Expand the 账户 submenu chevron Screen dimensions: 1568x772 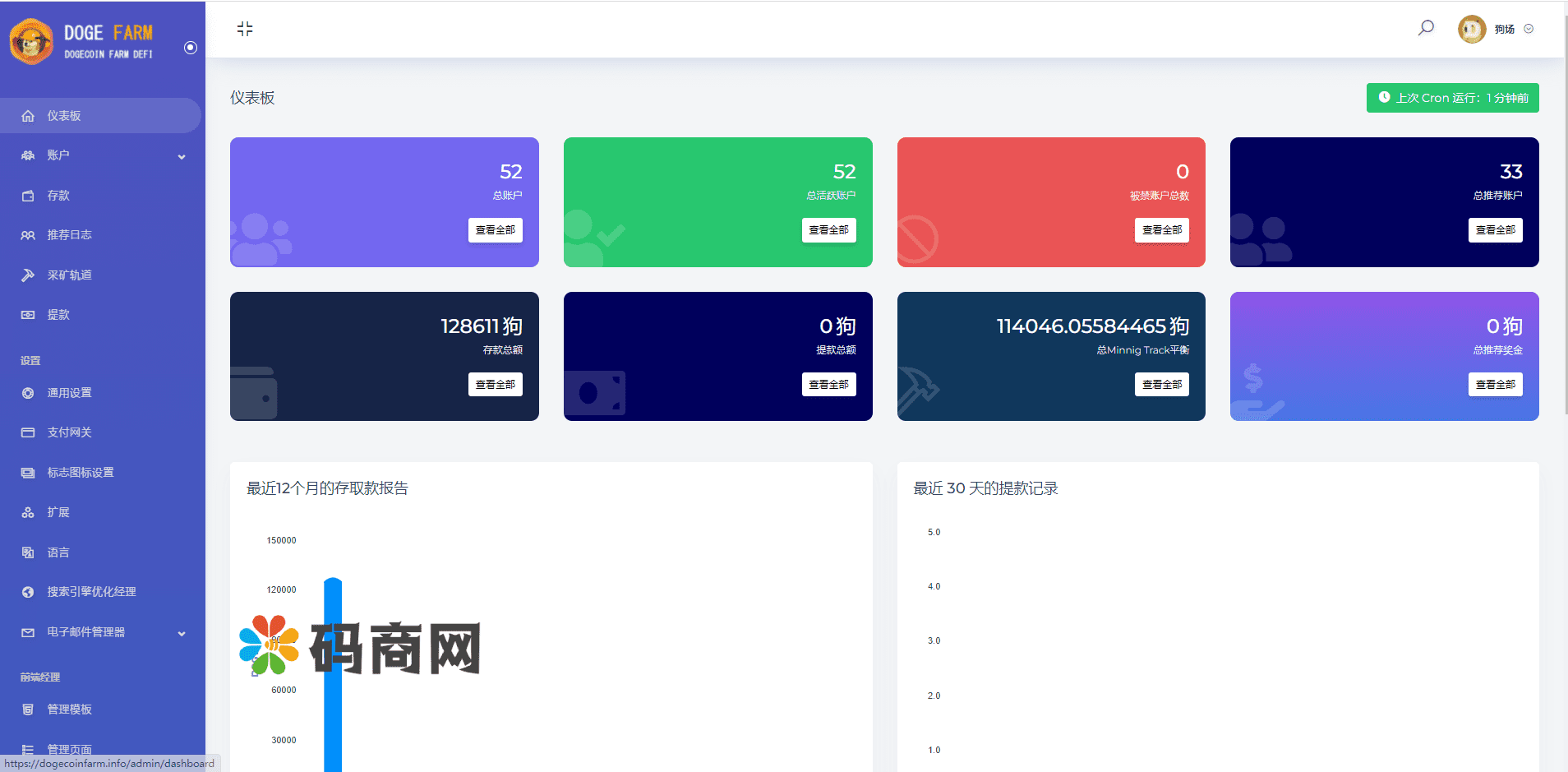point(182,156)
